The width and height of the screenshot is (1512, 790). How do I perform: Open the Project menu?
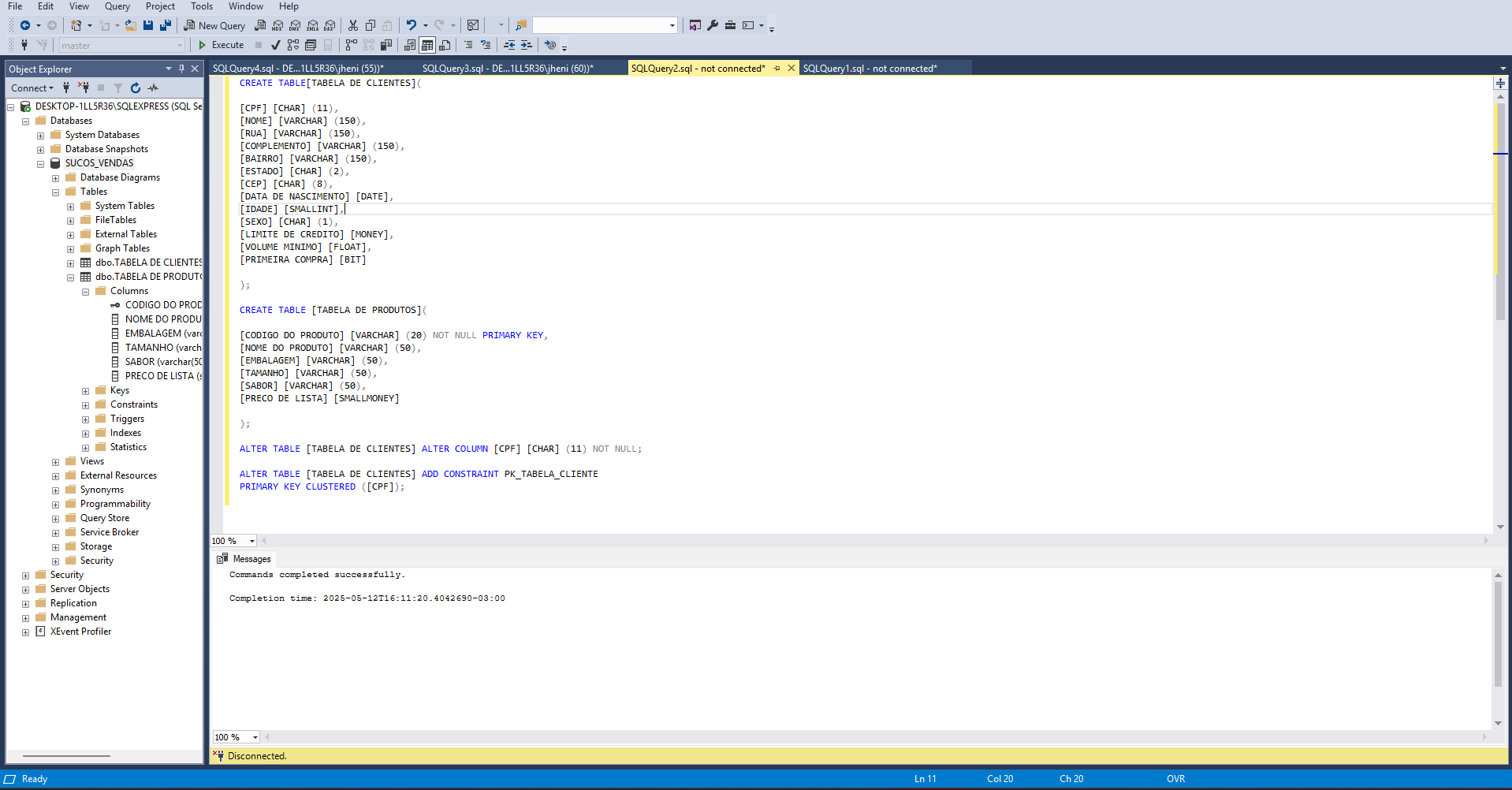coord(160,6)
